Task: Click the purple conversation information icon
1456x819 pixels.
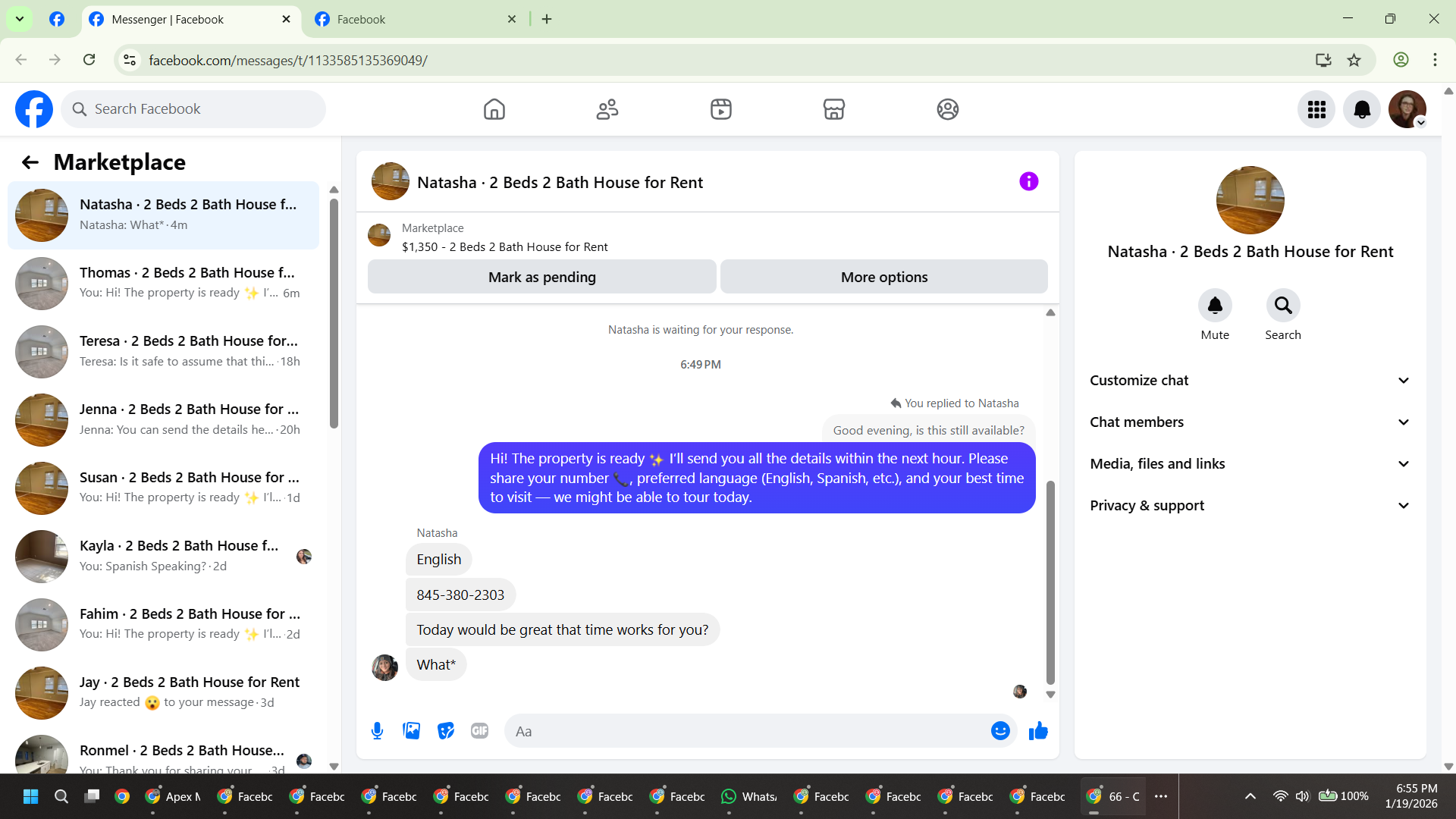Action: (1028, 182)
